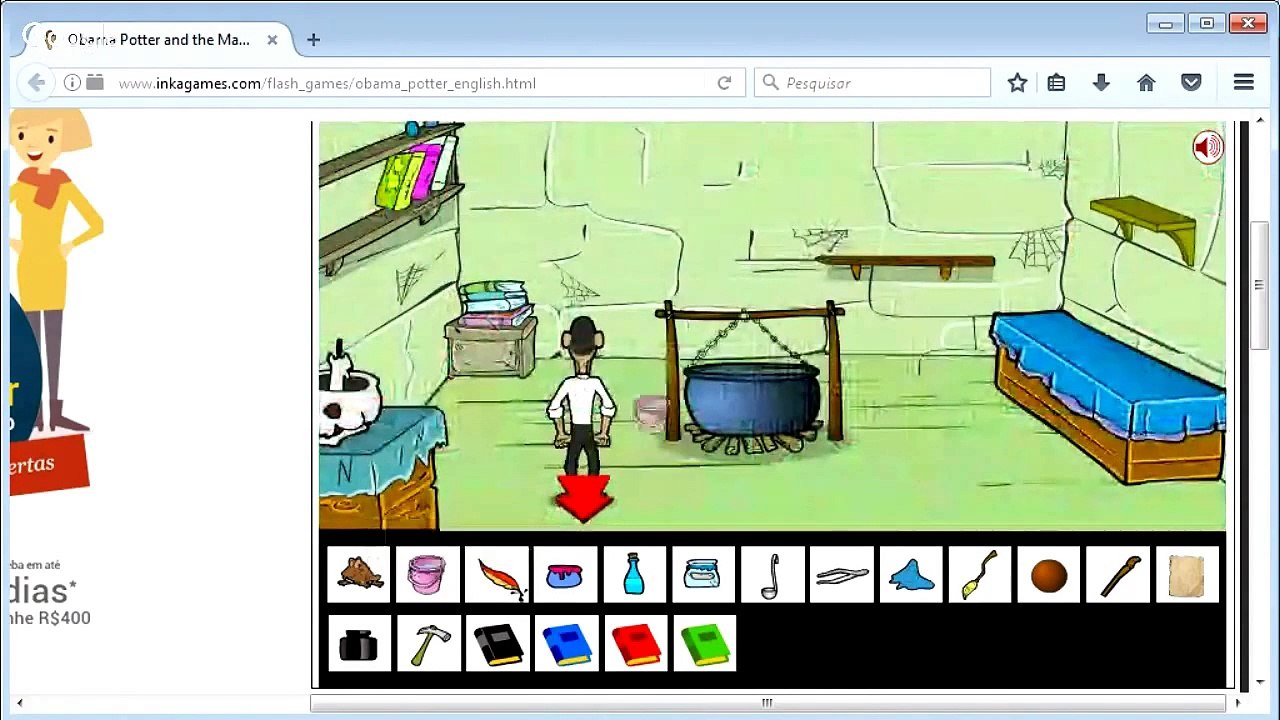Click the skull on the blue table
The image size is (1280, 720).
pos(348,403)
